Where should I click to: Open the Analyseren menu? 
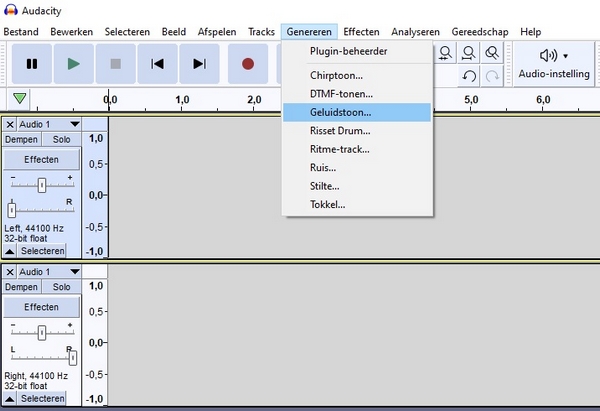tap(415, 32)
